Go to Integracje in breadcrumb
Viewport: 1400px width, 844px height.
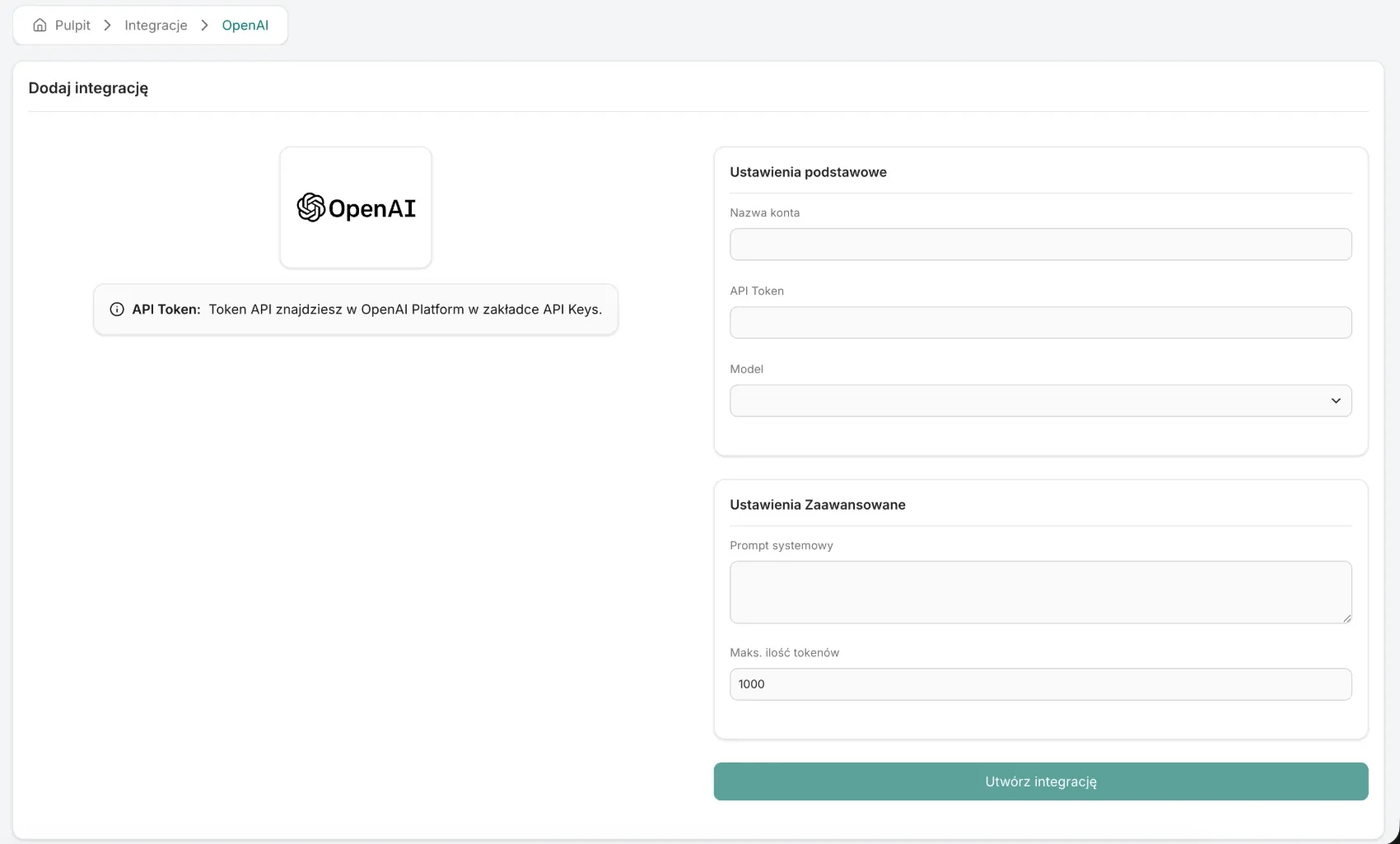(x=156, y=26)
